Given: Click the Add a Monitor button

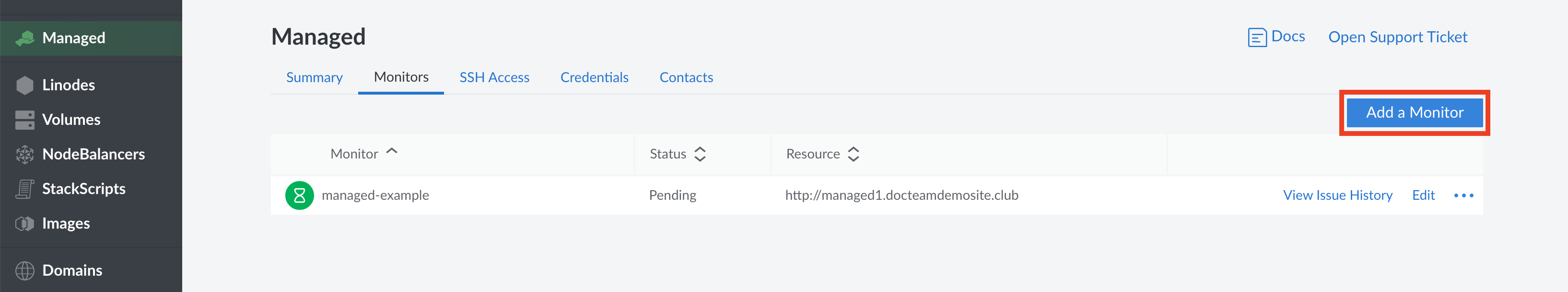Looking at the screenshot, I should 1414,112.
